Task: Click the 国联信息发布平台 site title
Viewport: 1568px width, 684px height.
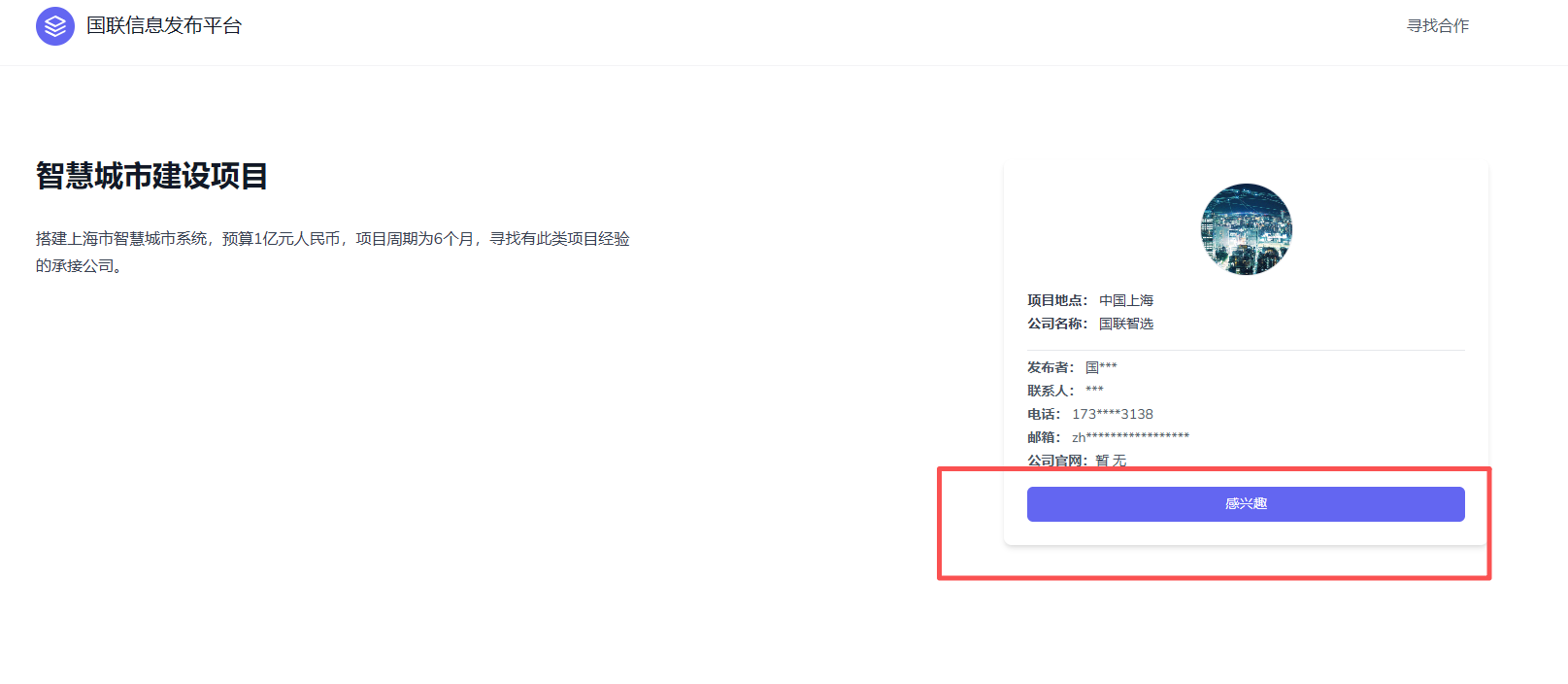Action: (x=164, y=26)
